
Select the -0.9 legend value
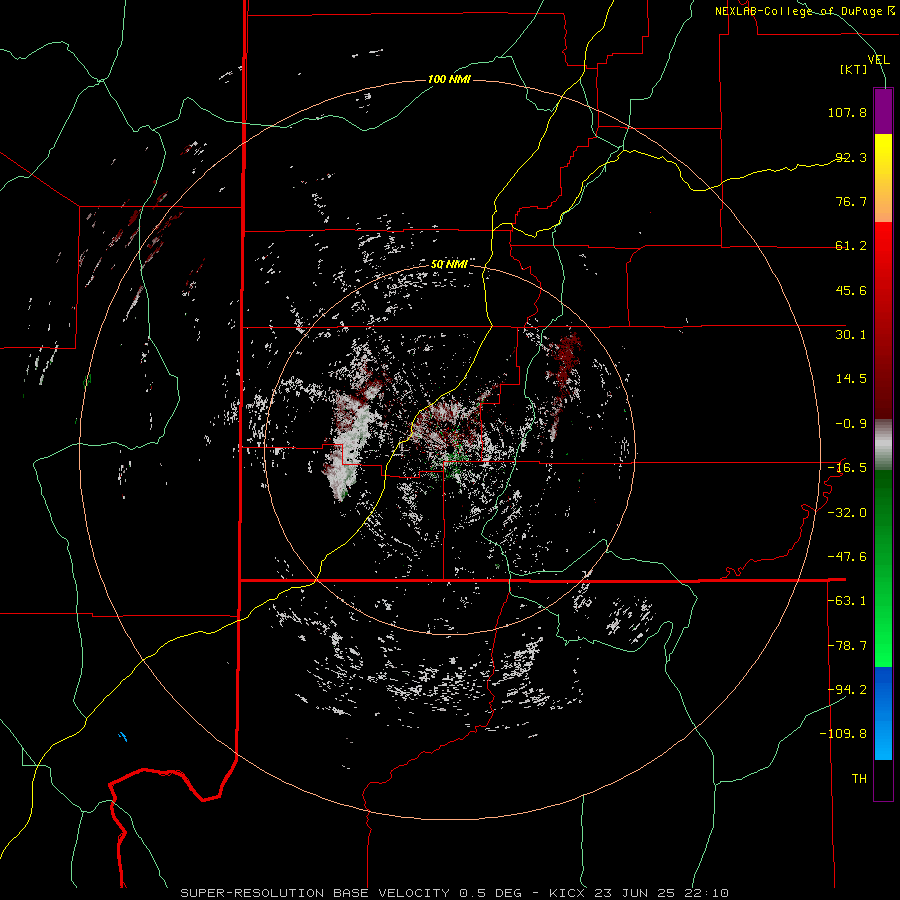pos(851,424)
